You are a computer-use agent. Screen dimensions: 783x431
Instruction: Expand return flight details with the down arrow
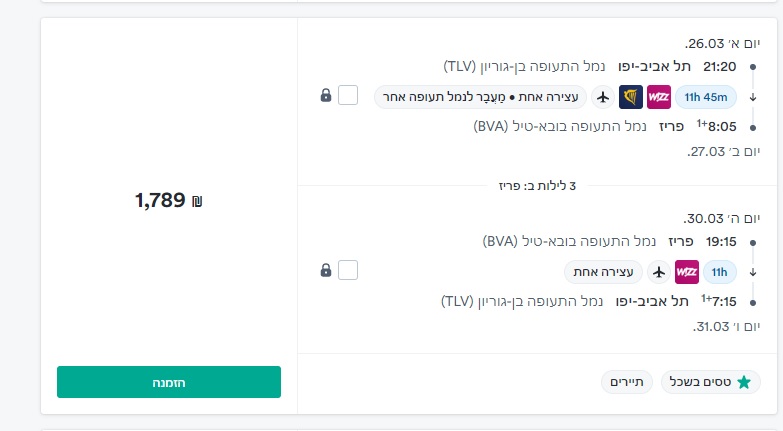pyautogui.click(x=753, y=271)
